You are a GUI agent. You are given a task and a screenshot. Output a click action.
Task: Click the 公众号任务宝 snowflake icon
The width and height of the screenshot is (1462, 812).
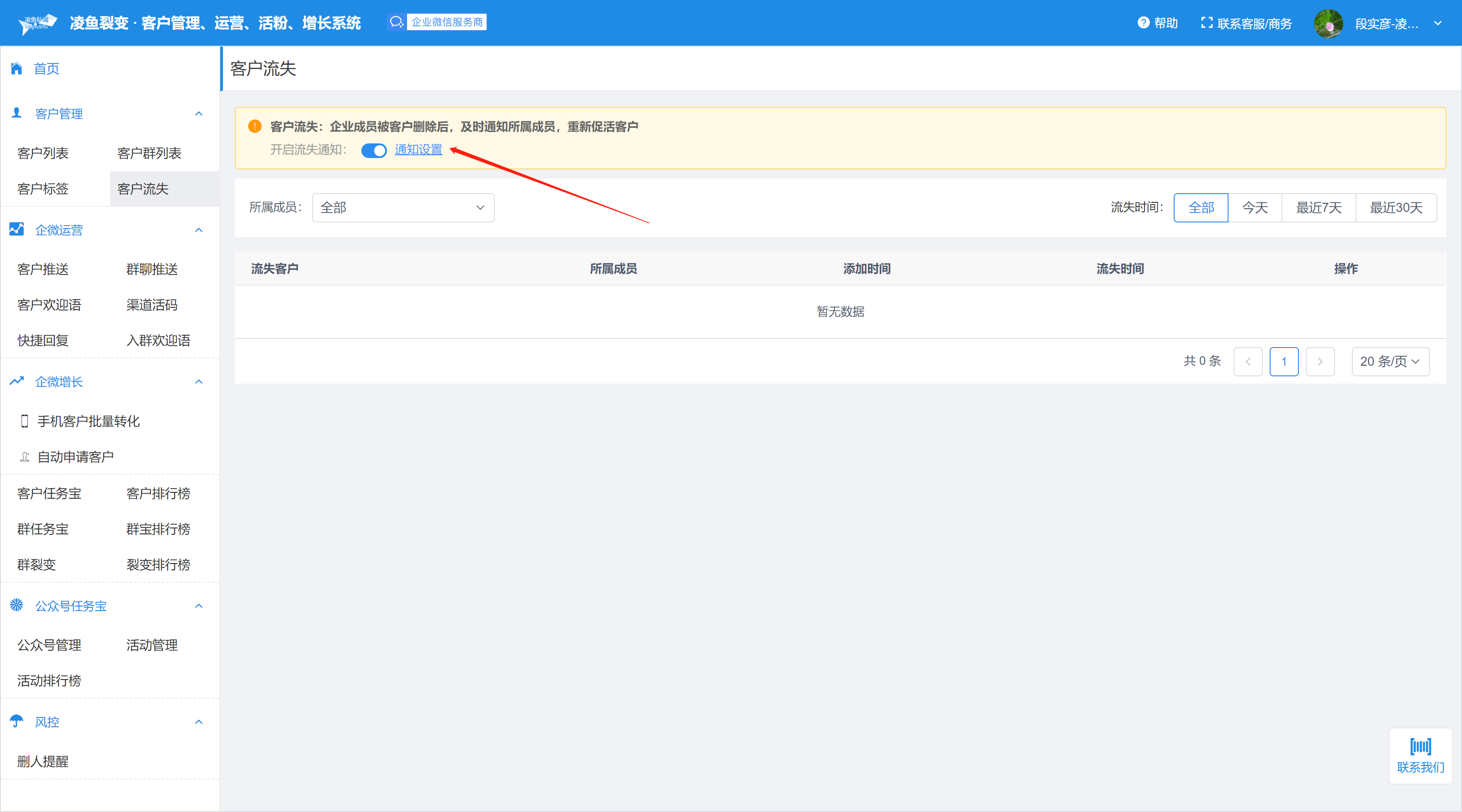(16, 605)
